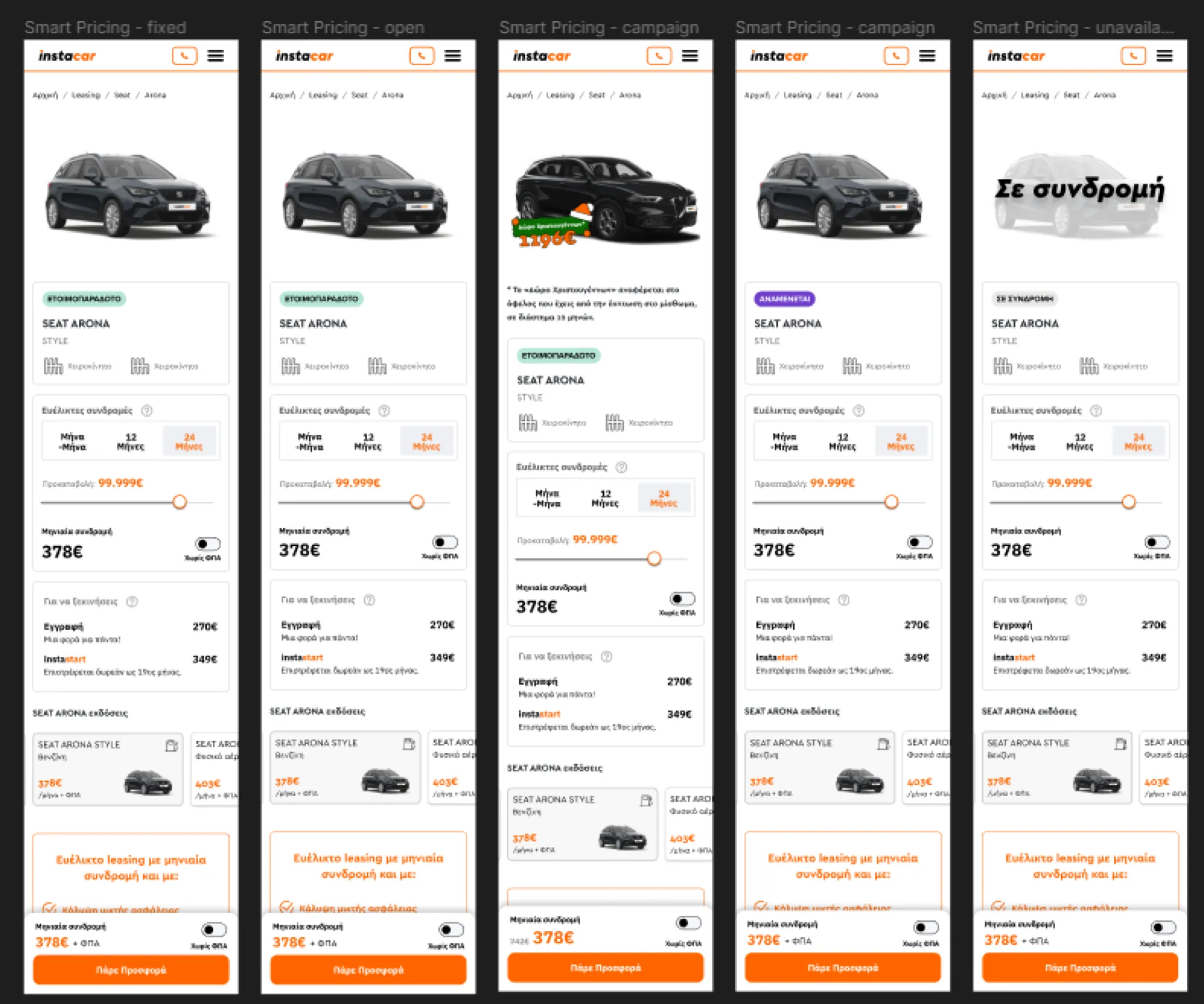Click down payment slider handle, Christmas campaign frame
The image size is (1204, 1004).
(654, 559)
